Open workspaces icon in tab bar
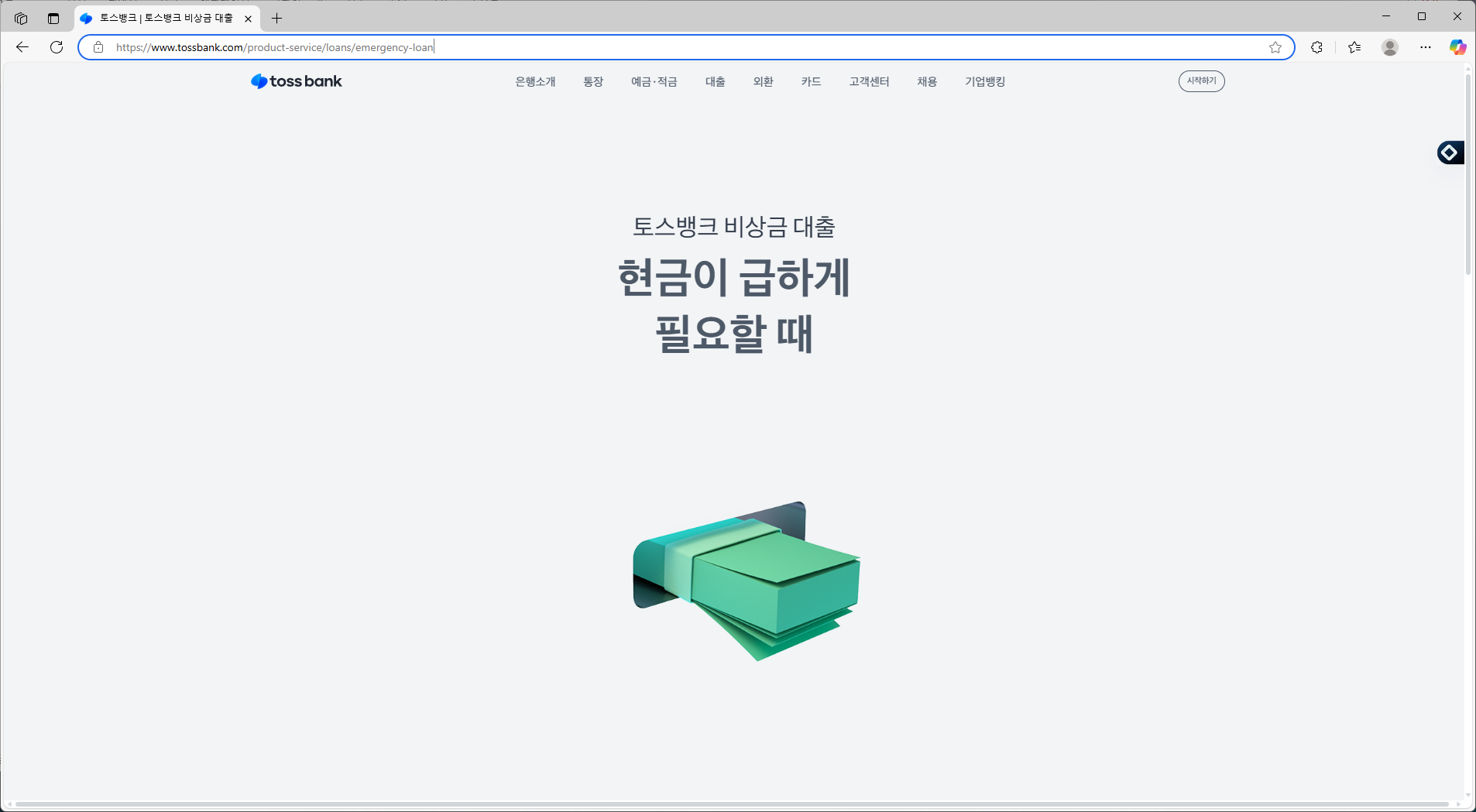 click(21, 18)
